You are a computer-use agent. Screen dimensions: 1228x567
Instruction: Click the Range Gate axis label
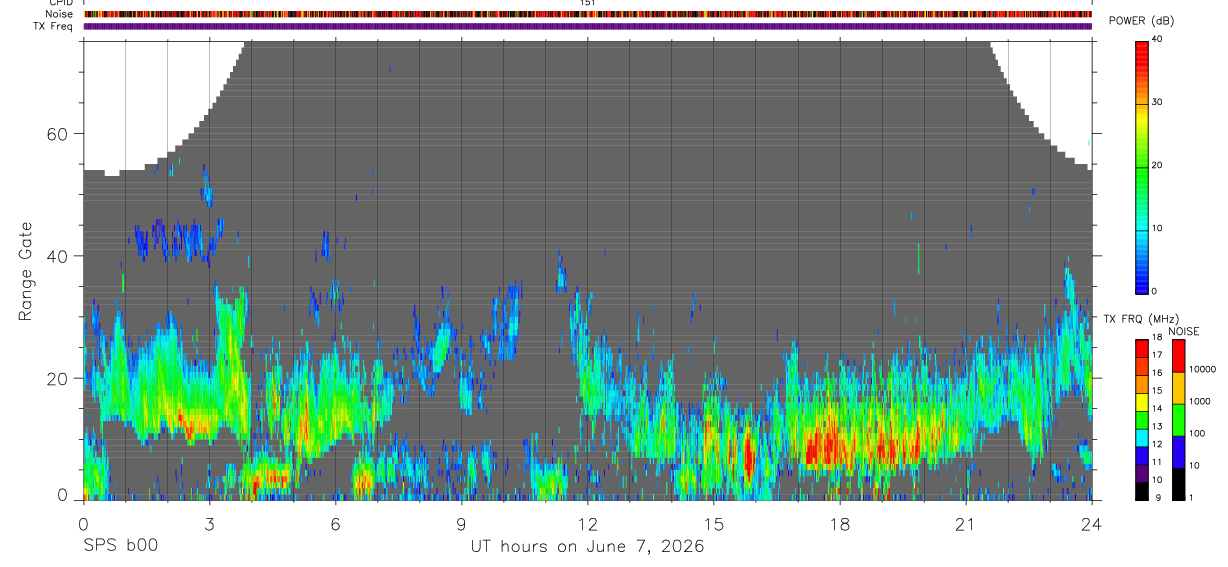coord(26,271)
